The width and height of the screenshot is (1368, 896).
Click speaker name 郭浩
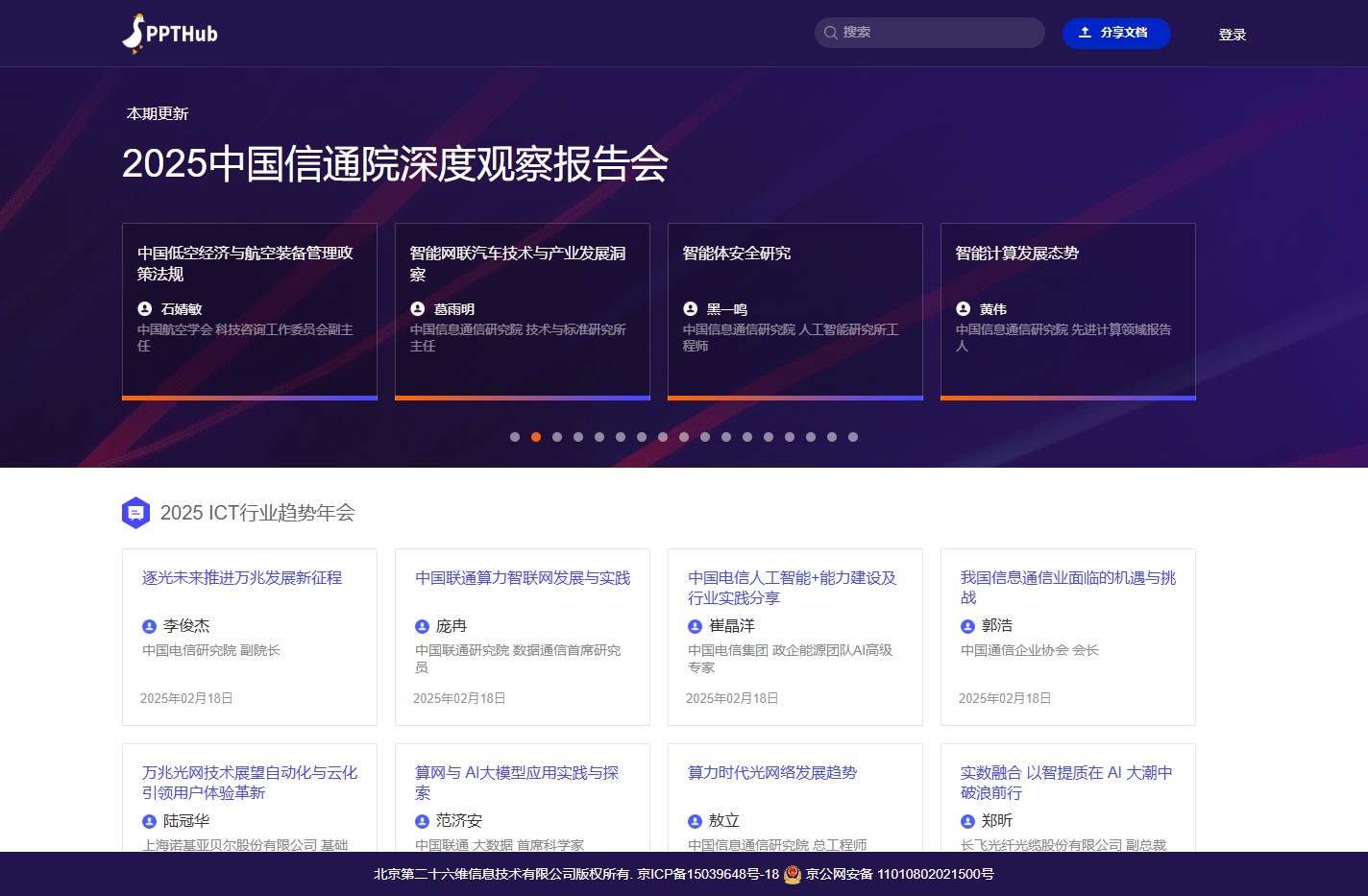click(x=997, y=626)
